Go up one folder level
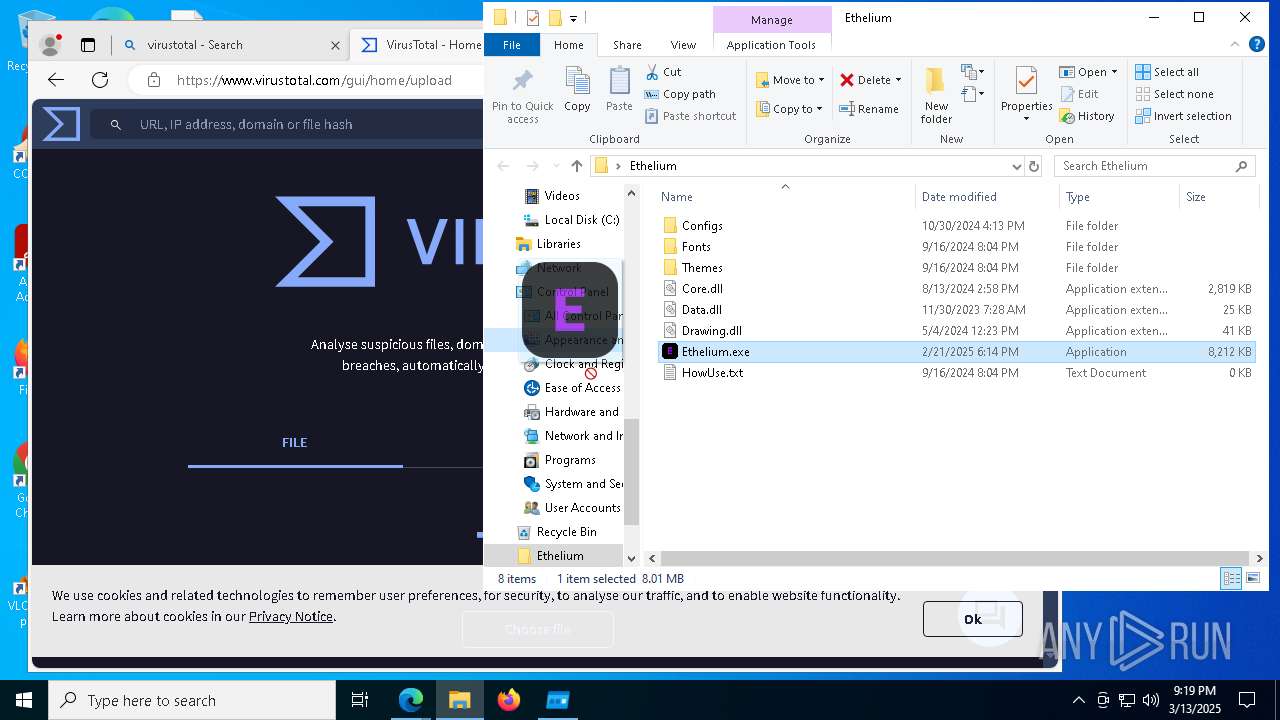 pos(577,166)
